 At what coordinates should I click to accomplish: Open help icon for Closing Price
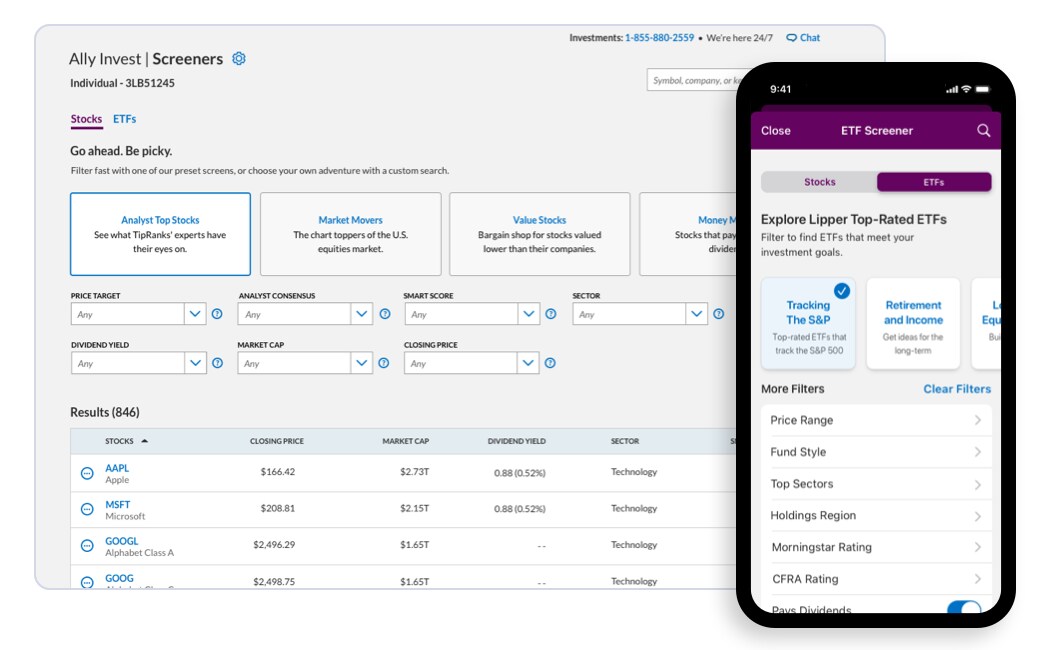pyautogui.click(x=550, y=363)
